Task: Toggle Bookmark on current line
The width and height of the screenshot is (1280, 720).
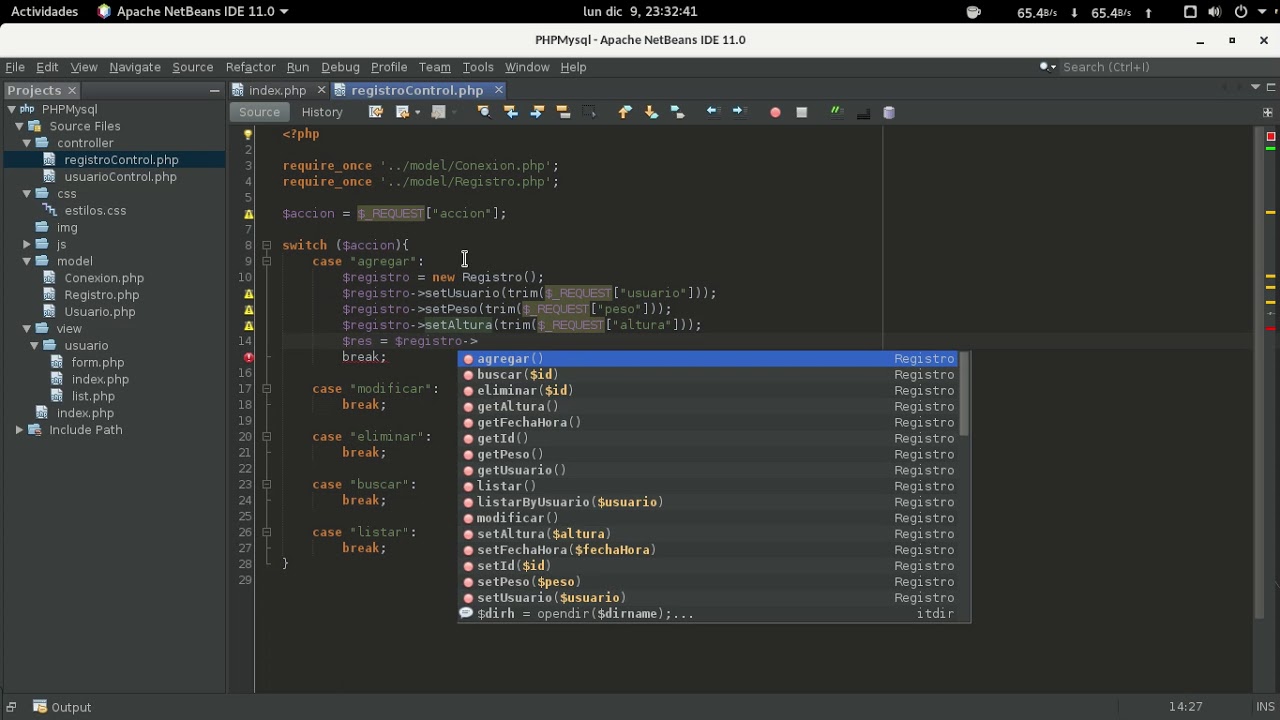Action: coord(677,112)
